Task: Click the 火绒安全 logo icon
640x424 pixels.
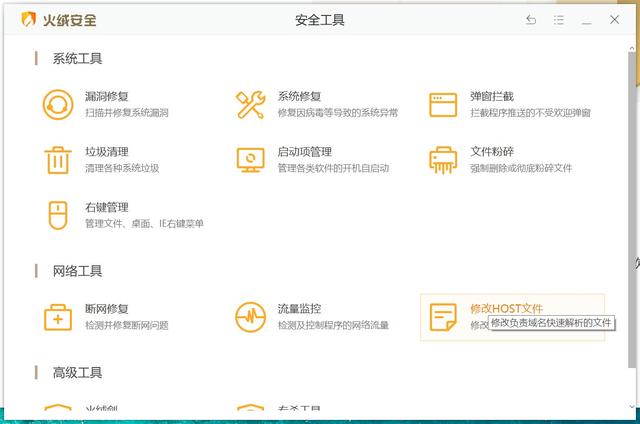Action: pos(28,19)
